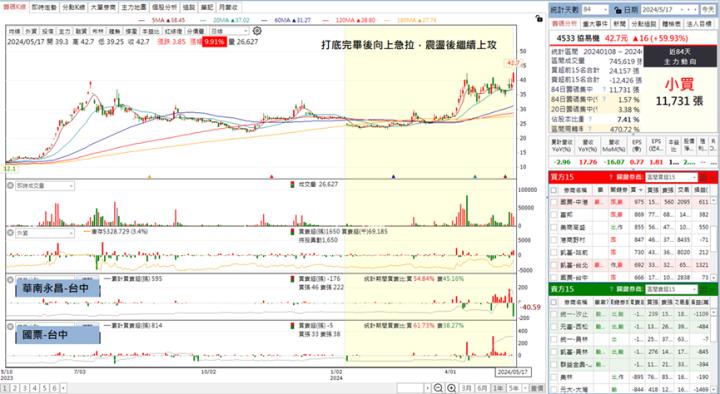Click the scrollbar down arrow of the buyer list
This screenshot has height=394, width=720.
point(714,277)
